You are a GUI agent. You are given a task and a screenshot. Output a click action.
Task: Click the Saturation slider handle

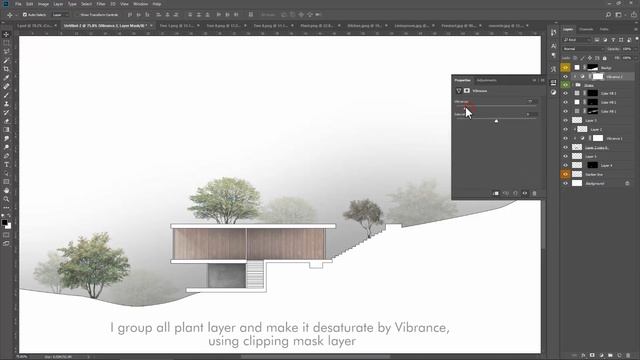click(496, 121)
